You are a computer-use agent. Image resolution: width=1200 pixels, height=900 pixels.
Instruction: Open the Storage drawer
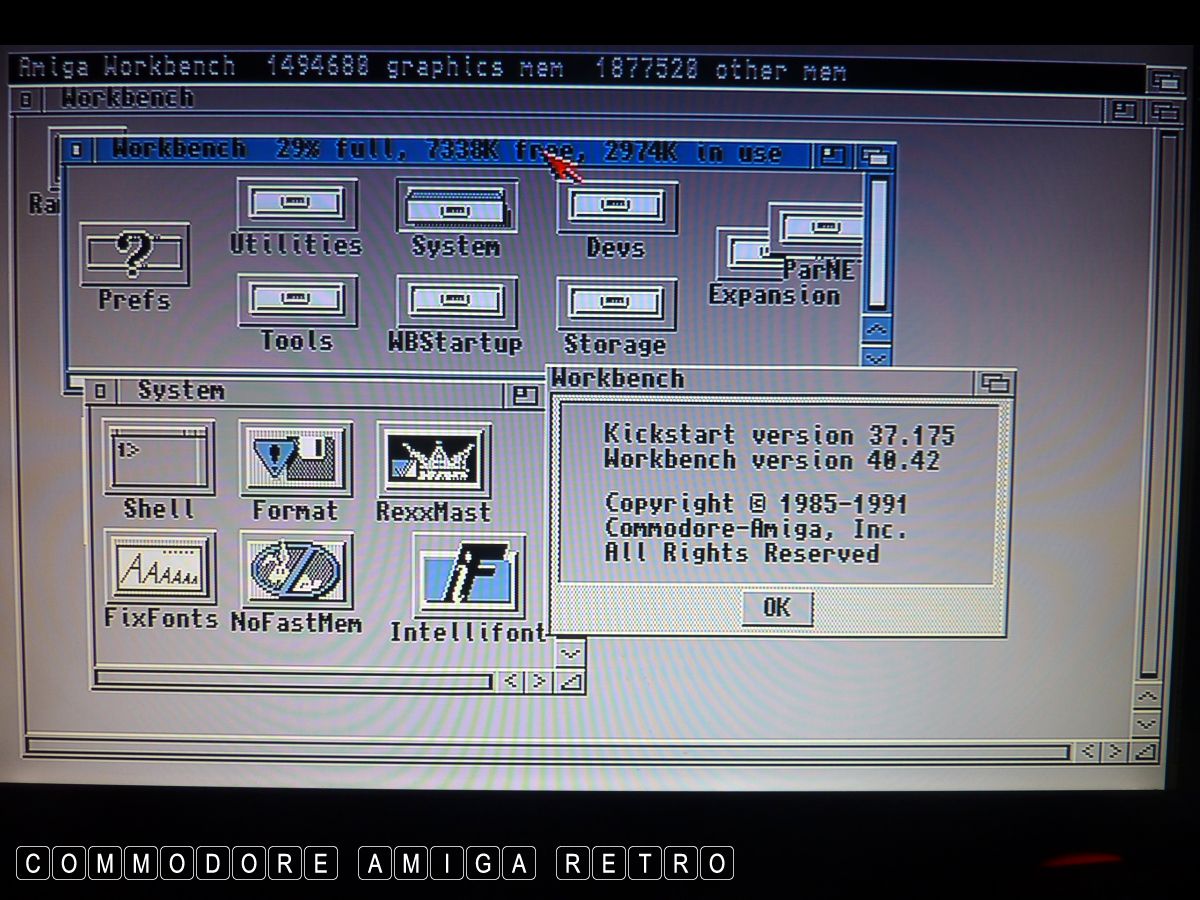pos(616,304)
